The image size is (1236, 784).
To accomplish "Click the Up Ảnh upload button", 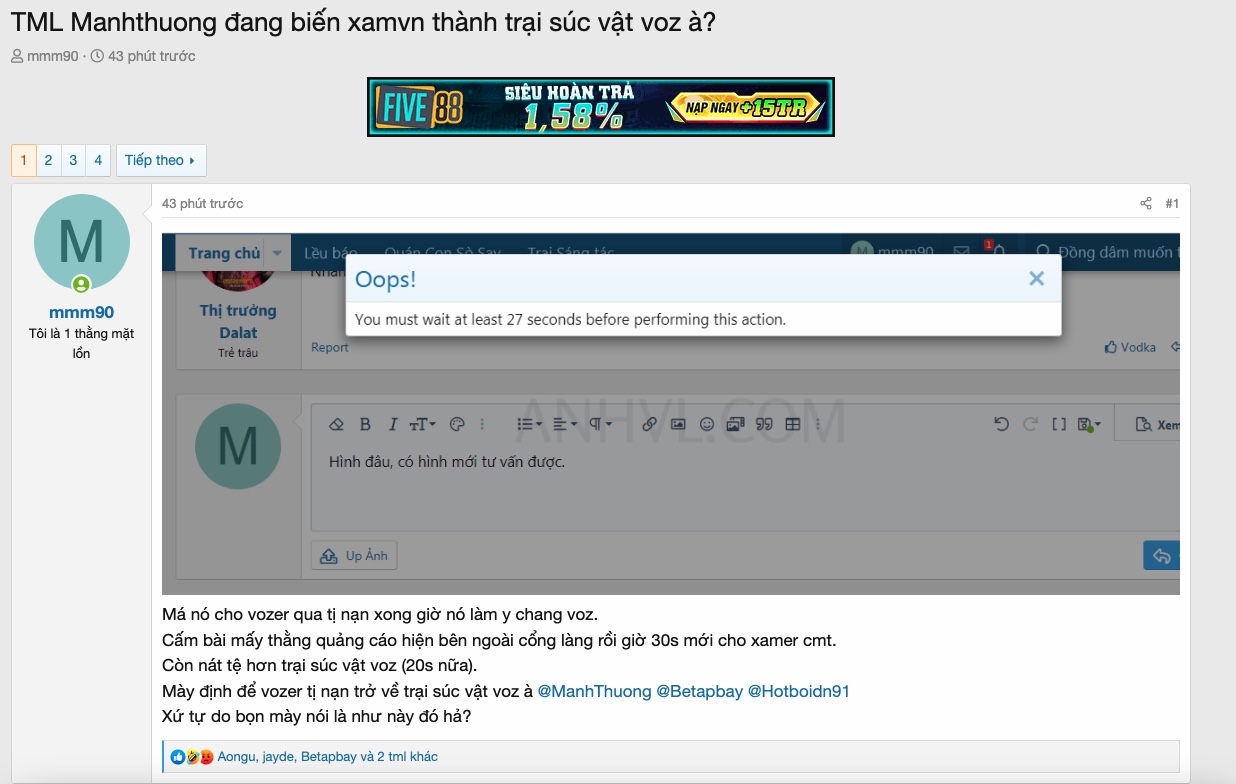I will click(x=352, y=555).
